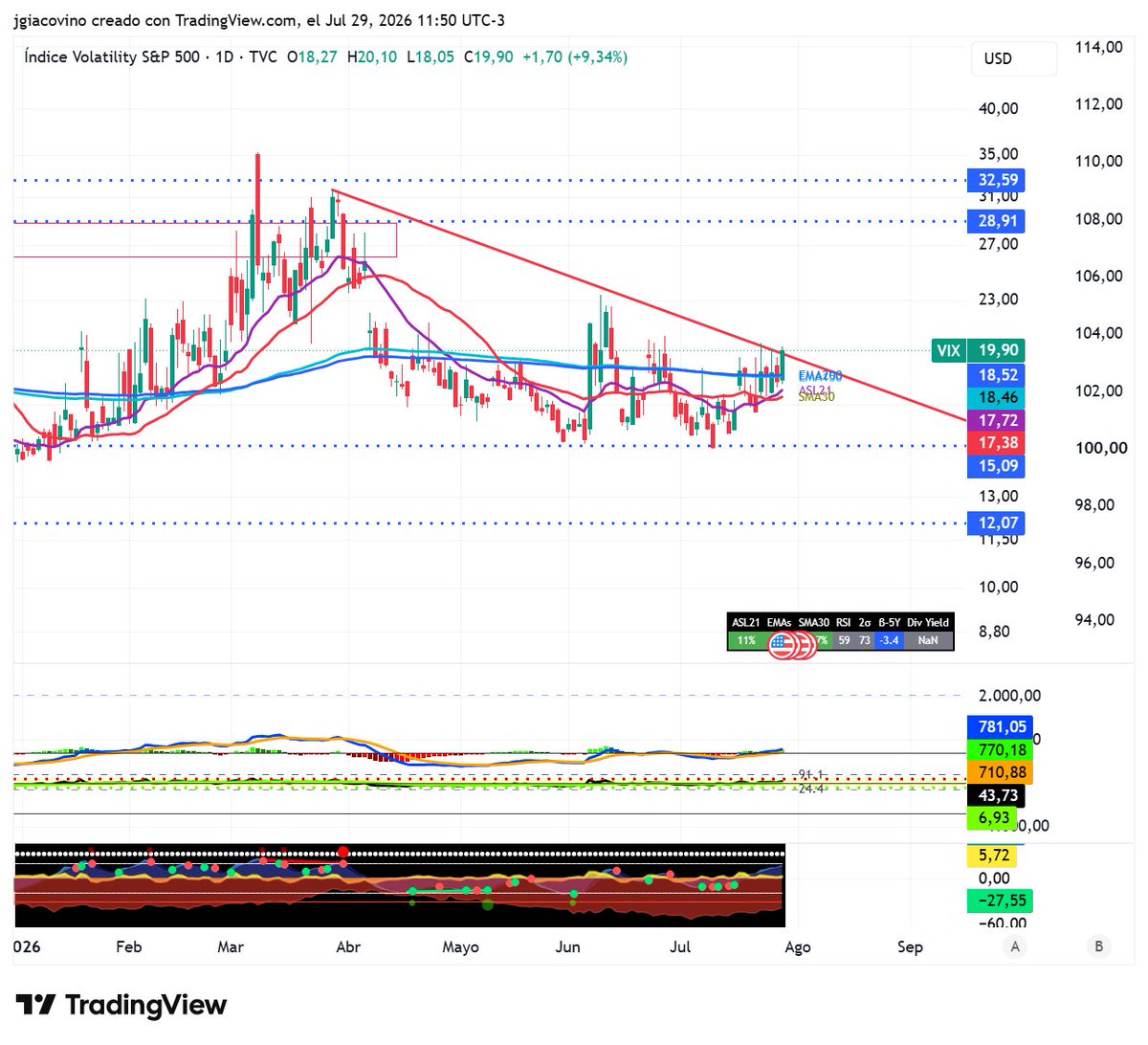Screen dimensions: 1148x1045
Task: Click the yellow 5,72 indicator label
Action: tap(991, 856)
